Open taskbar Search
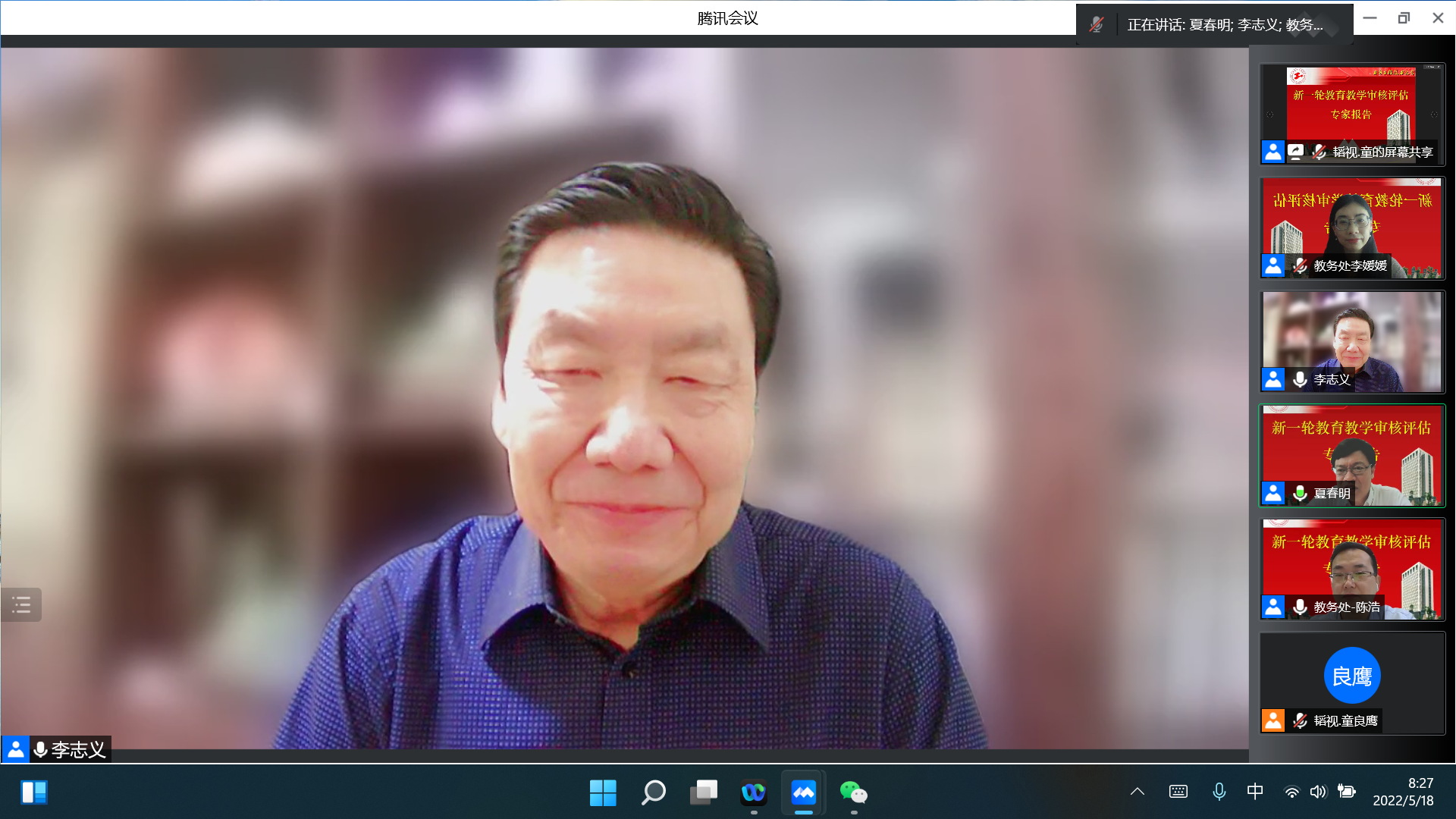This screenshot has width=1456, height=819. pos(653,792)
